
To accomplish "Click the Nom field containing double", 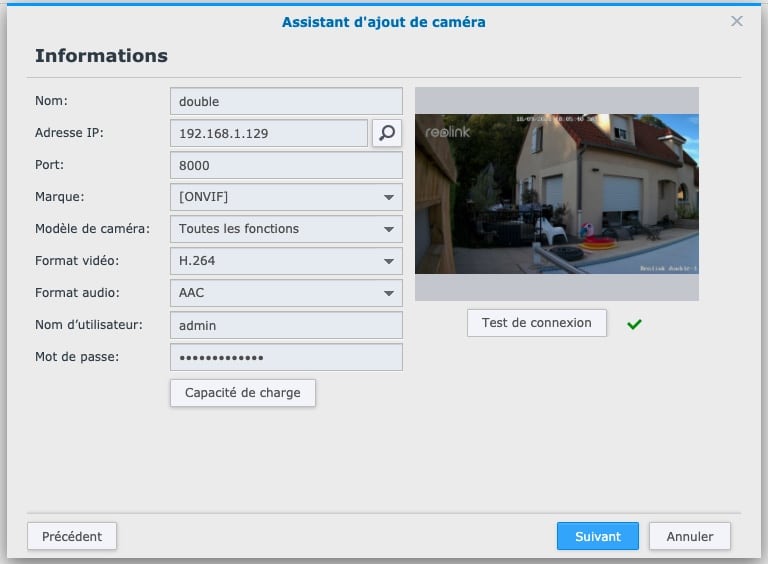I will (286, 101).
